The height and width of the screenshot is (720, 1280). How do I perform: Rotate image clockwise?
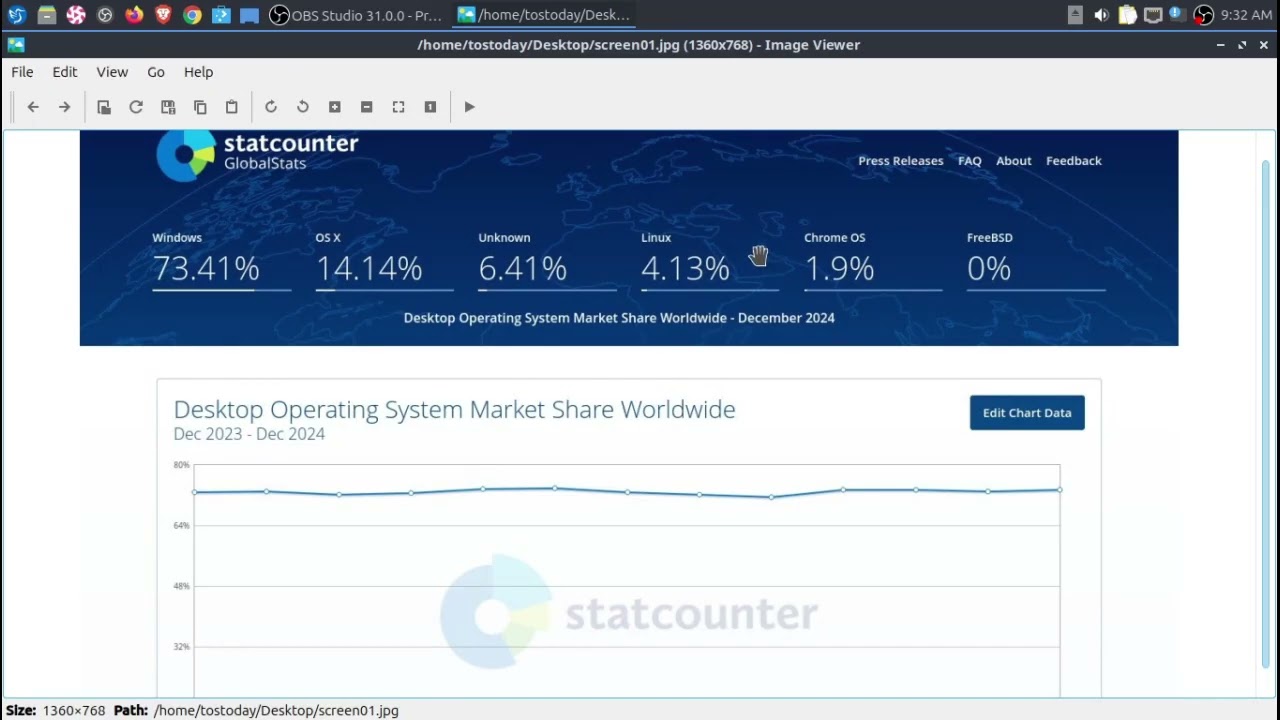pos(271,107)
